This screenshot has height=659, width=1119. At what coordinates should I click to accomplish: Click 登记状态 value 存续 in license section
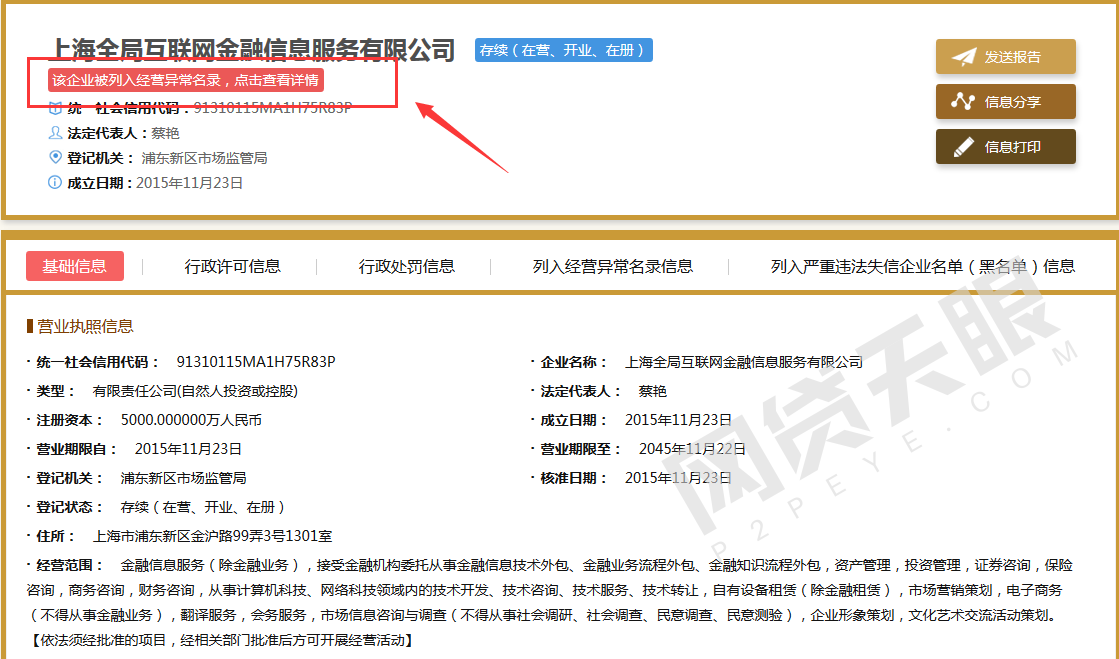pos(203,507)
